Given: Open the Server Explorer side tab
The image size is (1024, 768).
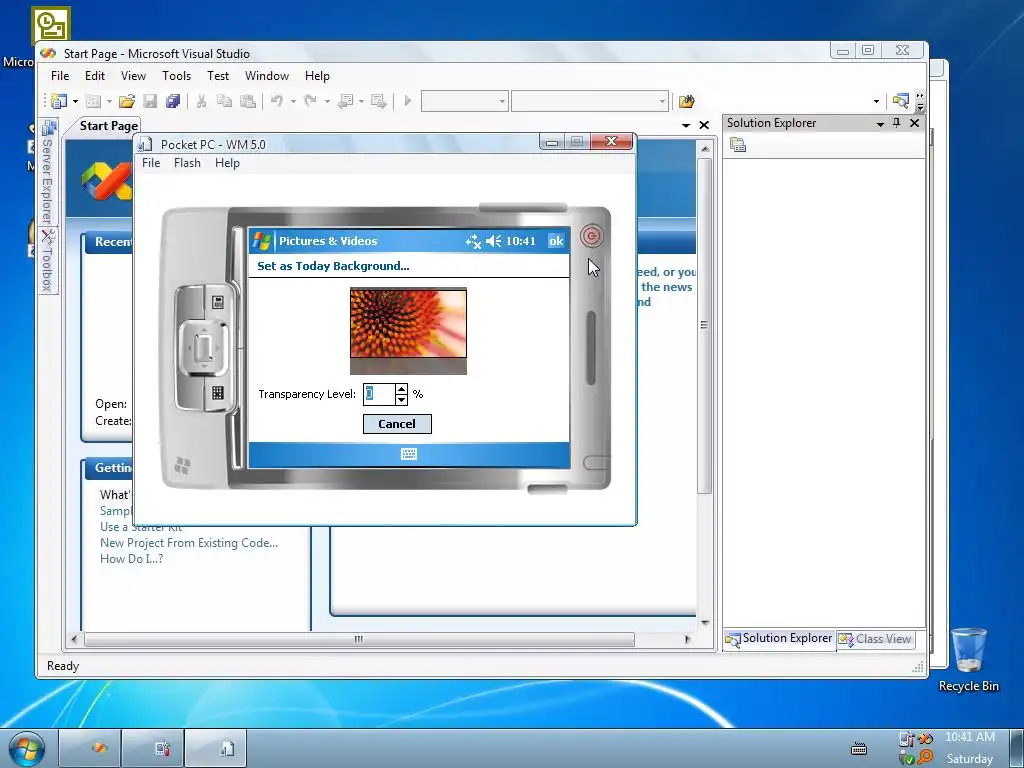Looking at the screenshot, I should 48,172.
